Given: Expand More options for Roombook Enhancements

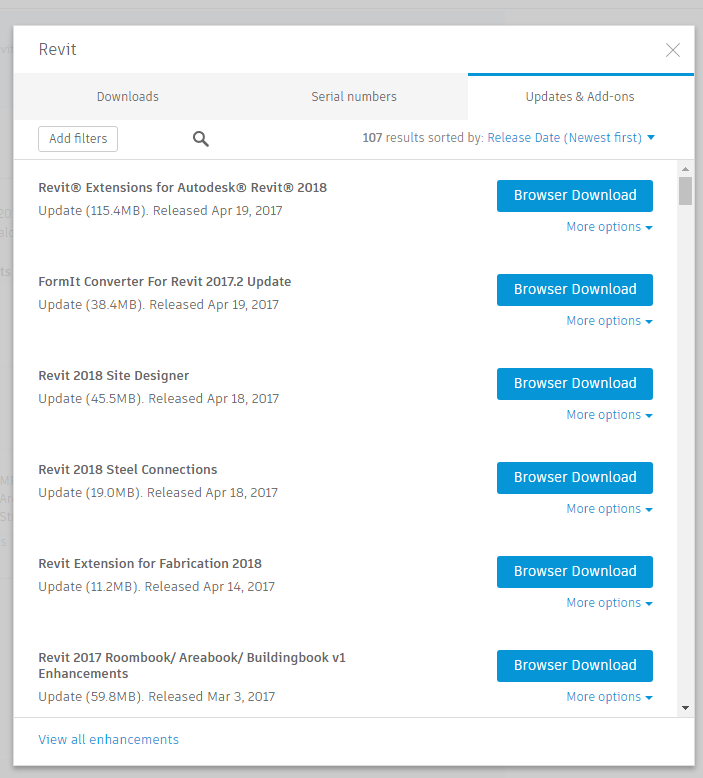Looking at the screenshot, I should 609,697.
